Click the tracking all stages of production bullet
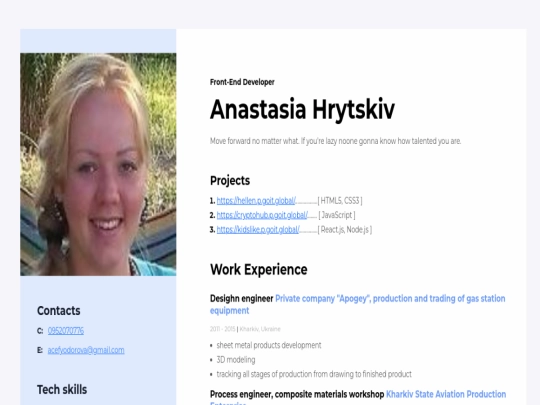This screenshot has height=405, width=540. tap(314, 374)
